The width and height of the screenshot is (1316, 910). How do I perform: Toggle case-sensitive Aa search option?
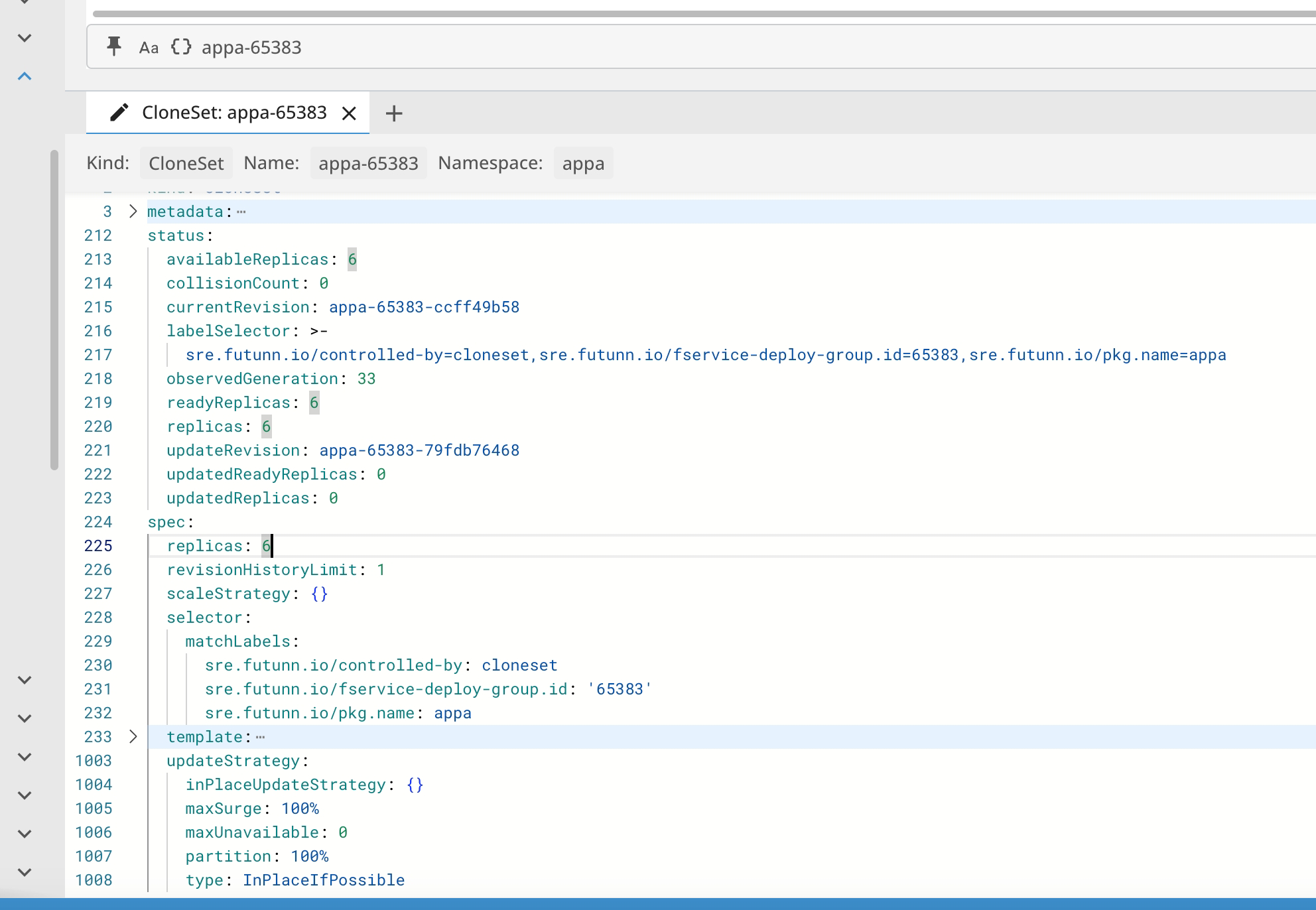click(x=149, y=47)
